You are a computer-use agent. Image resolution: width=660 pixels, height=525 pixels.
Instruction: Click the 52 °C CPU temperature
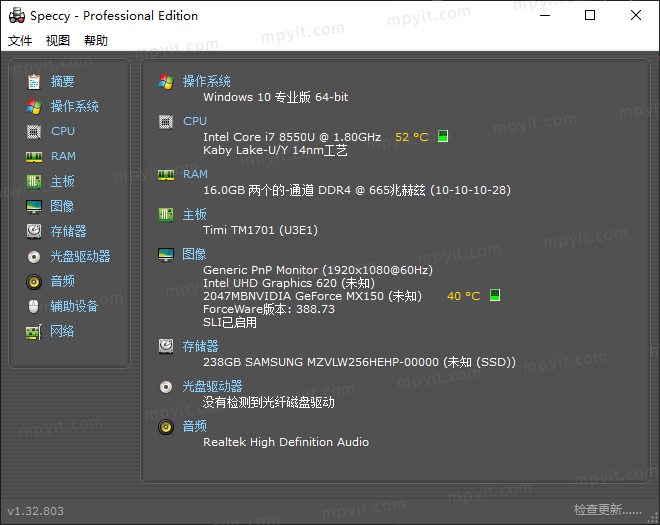(x=412, y=137)
